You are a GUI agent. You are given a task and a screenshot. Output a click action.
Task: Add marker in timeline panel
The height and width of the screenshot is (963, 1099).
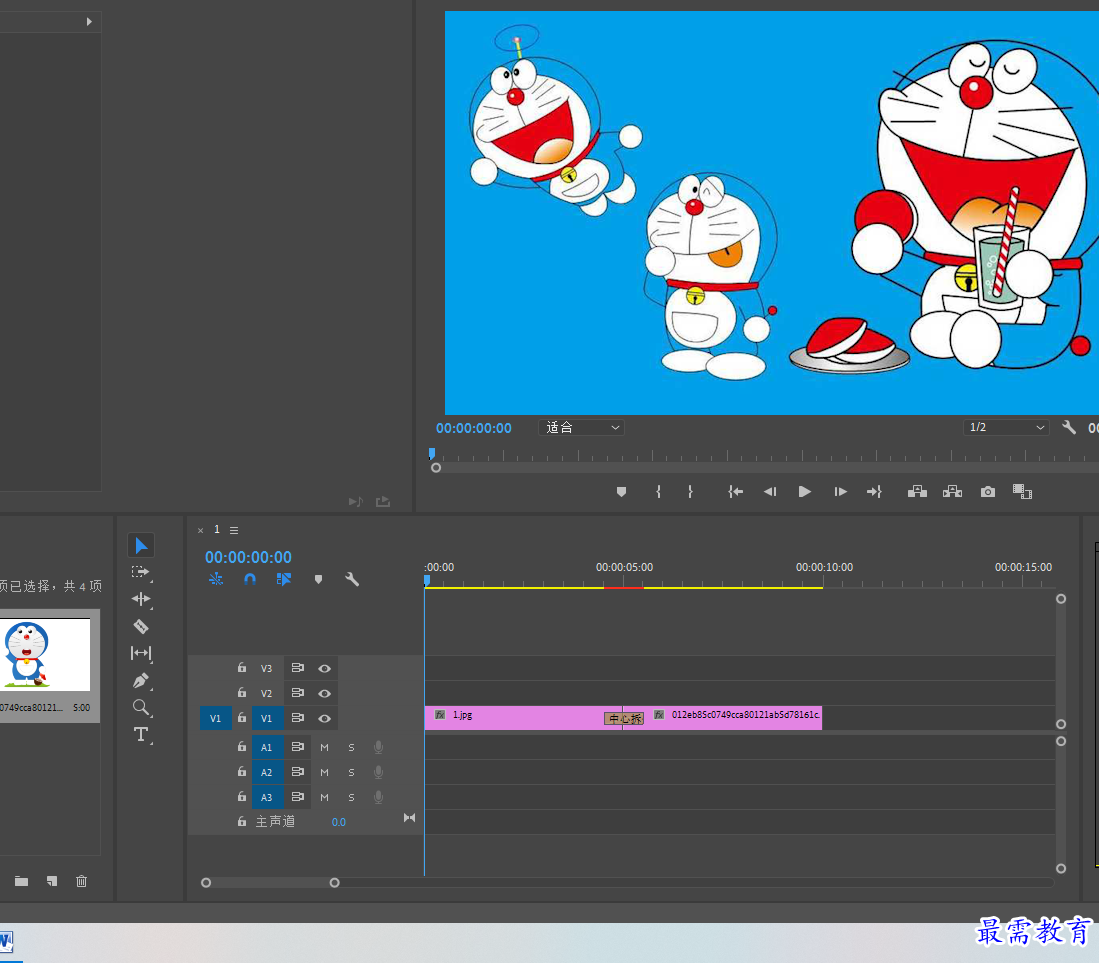(318, 580)
